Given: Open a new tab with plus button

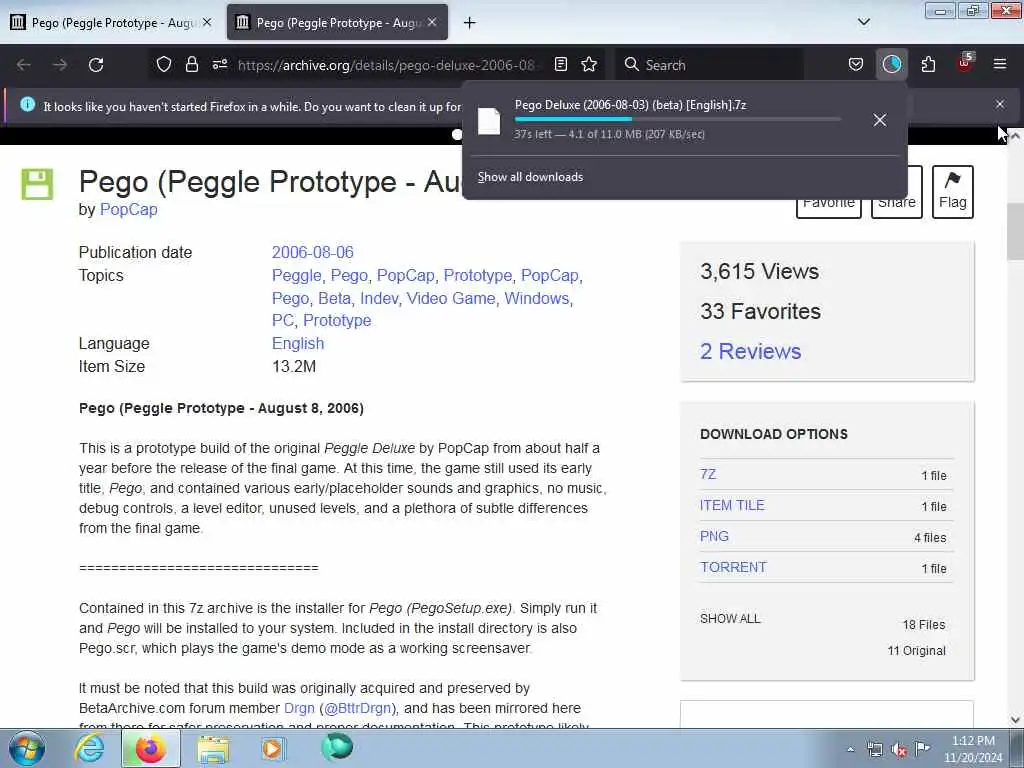Looking at the screenshot, I should [x=469, y=23].
